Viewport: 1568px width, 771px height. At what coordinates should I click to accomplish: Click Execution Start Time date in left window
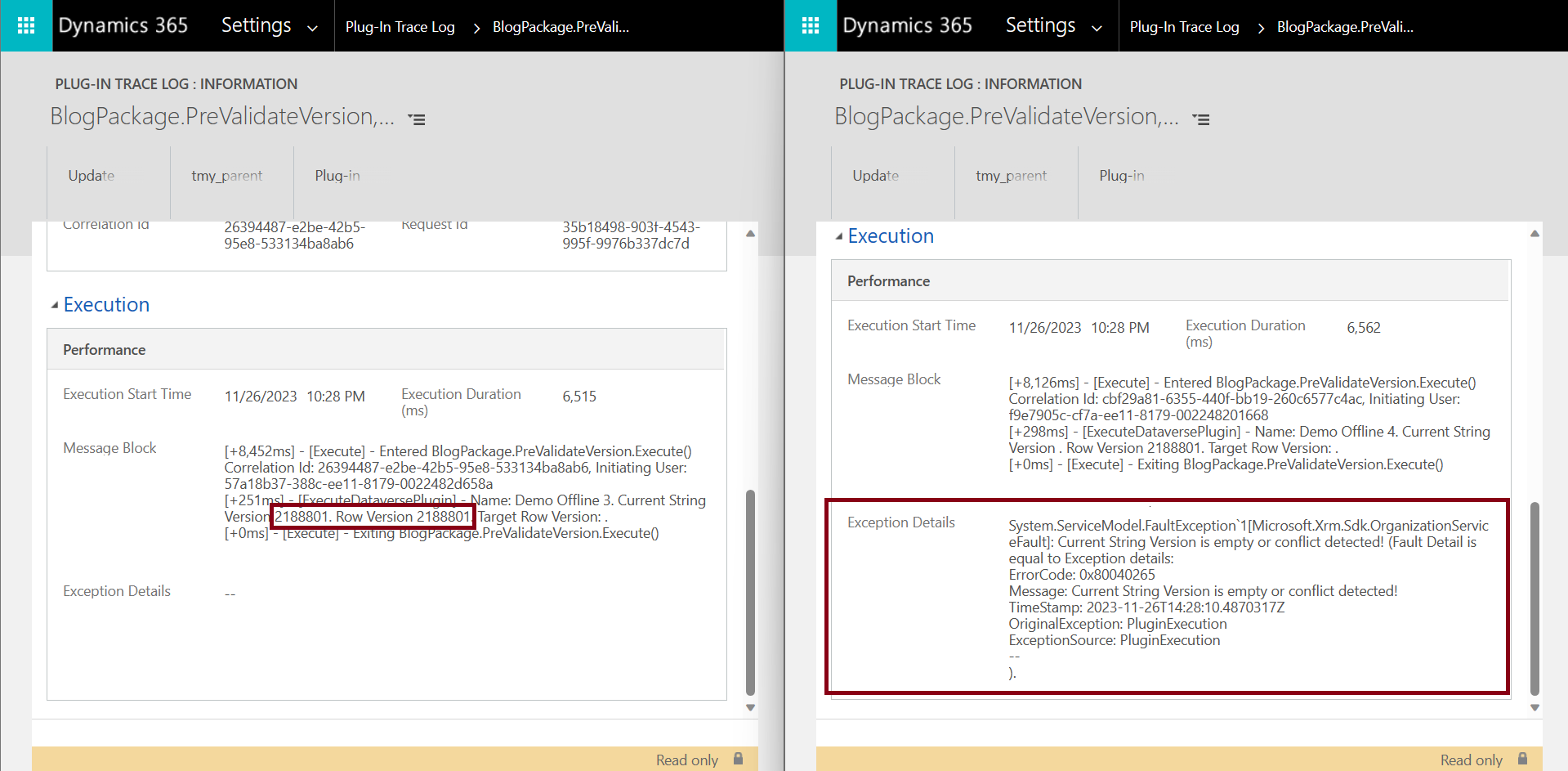click(x=261, y=397)
